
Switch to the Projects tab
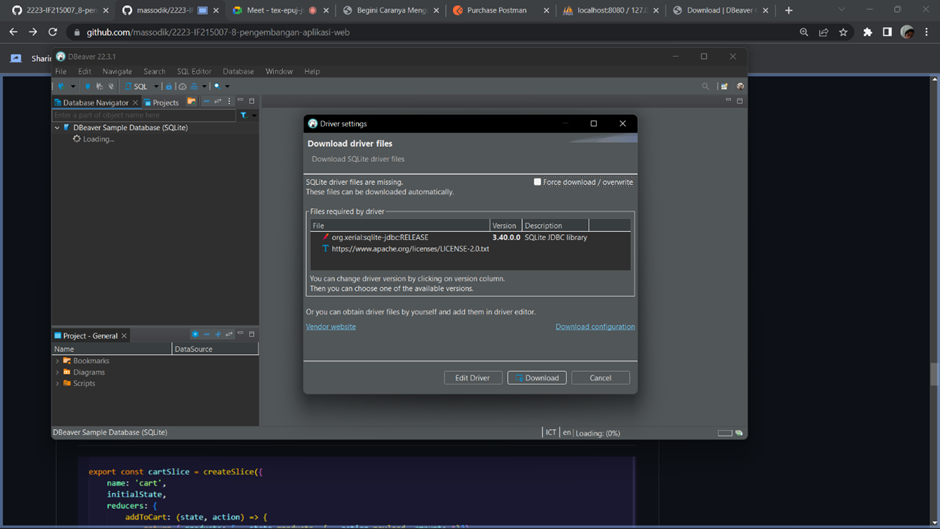point(161,103)
